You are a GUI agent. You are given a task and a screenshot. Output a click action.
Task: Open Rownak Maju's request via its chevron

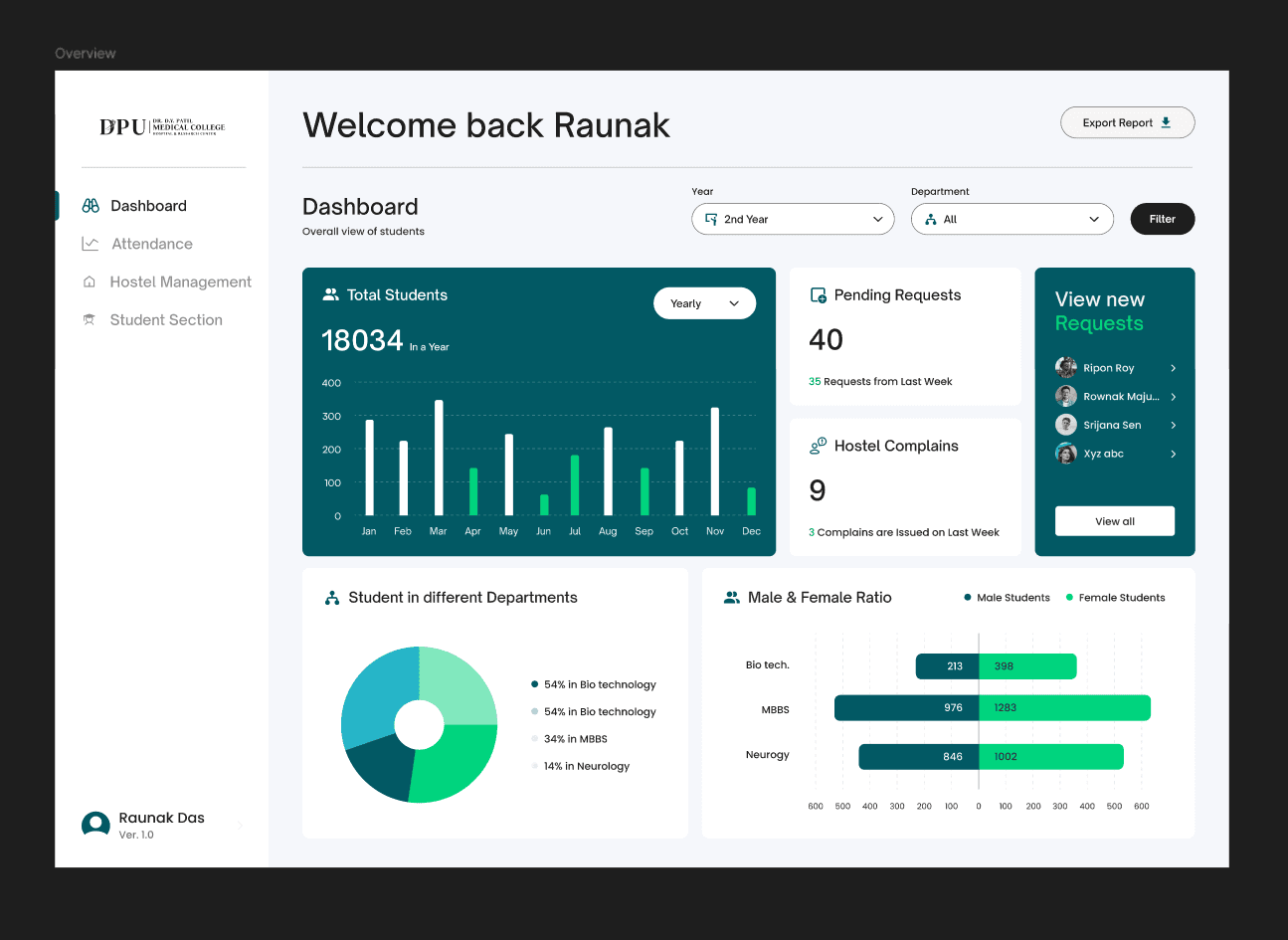pyautogui.click(x=1174, y=397)
